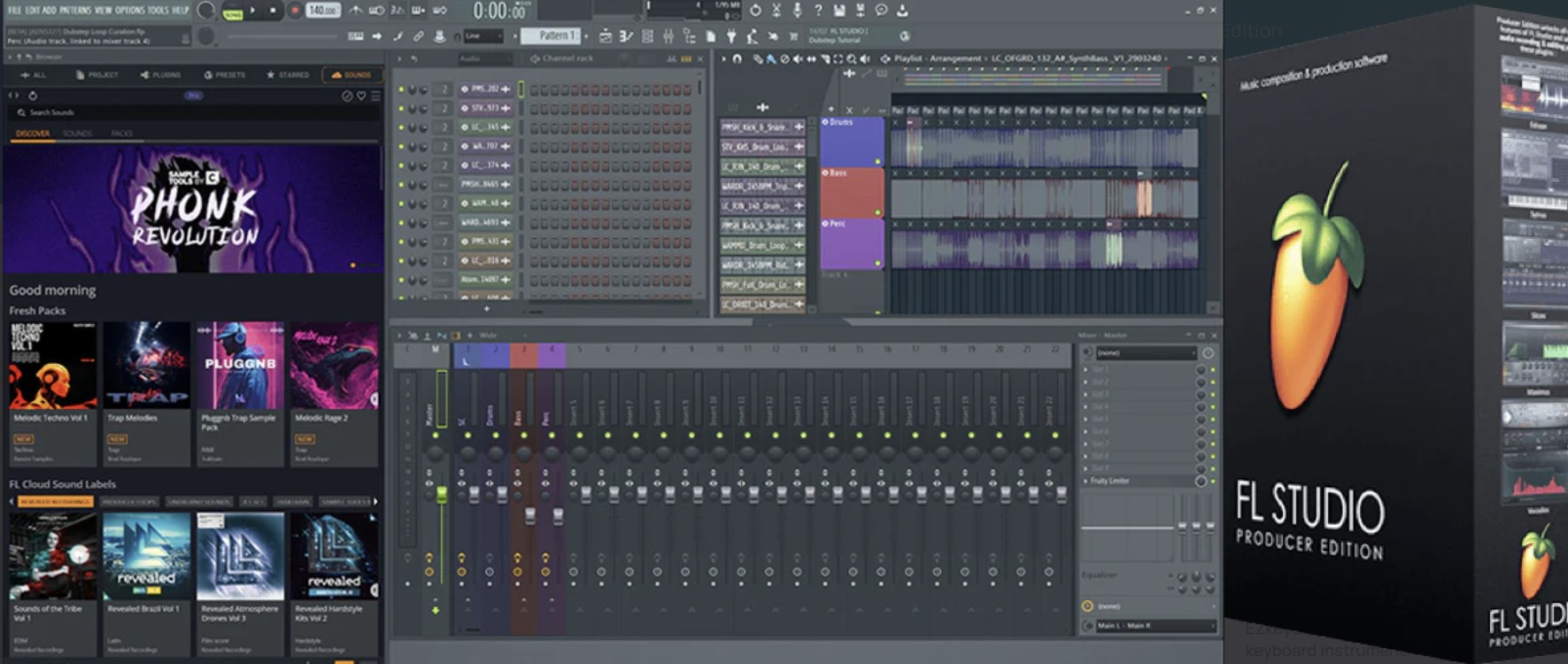This screenshot has height=664, width=1568.
Task: Open the Channel rack options arrow
Action: click(398, 58)
